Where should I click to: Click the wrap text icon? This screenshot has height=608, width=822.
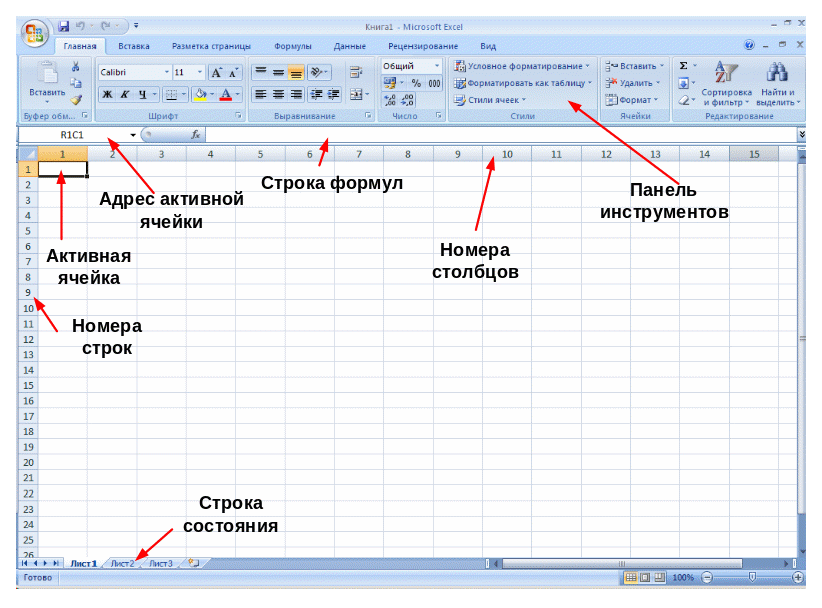[356, 72]
